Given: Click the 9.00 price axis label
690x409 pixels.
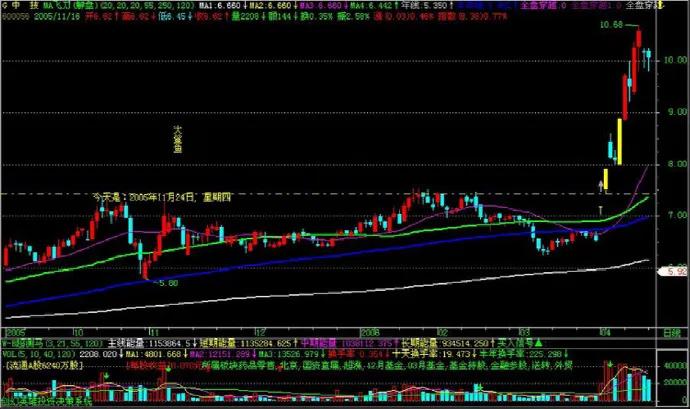Looking at the screenshot, I should [675, 112].
